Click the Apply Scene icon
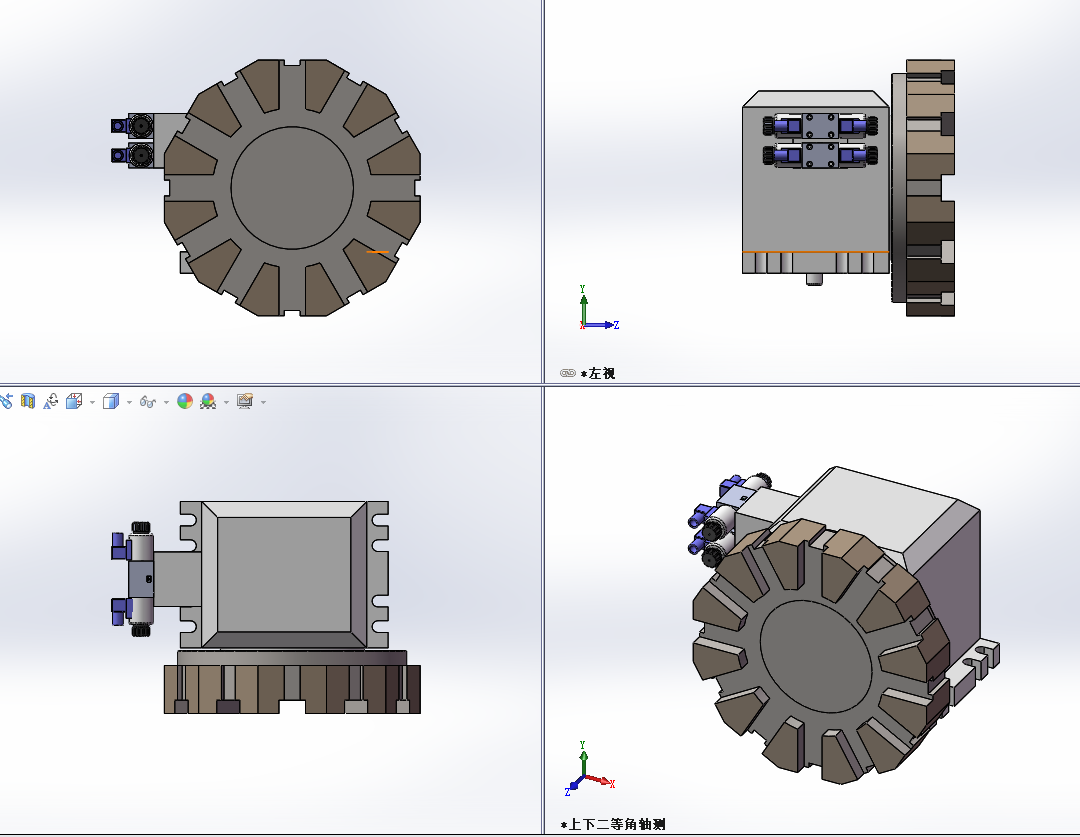The width and height of the screenshot is (1080, 837). click(208, 401)
